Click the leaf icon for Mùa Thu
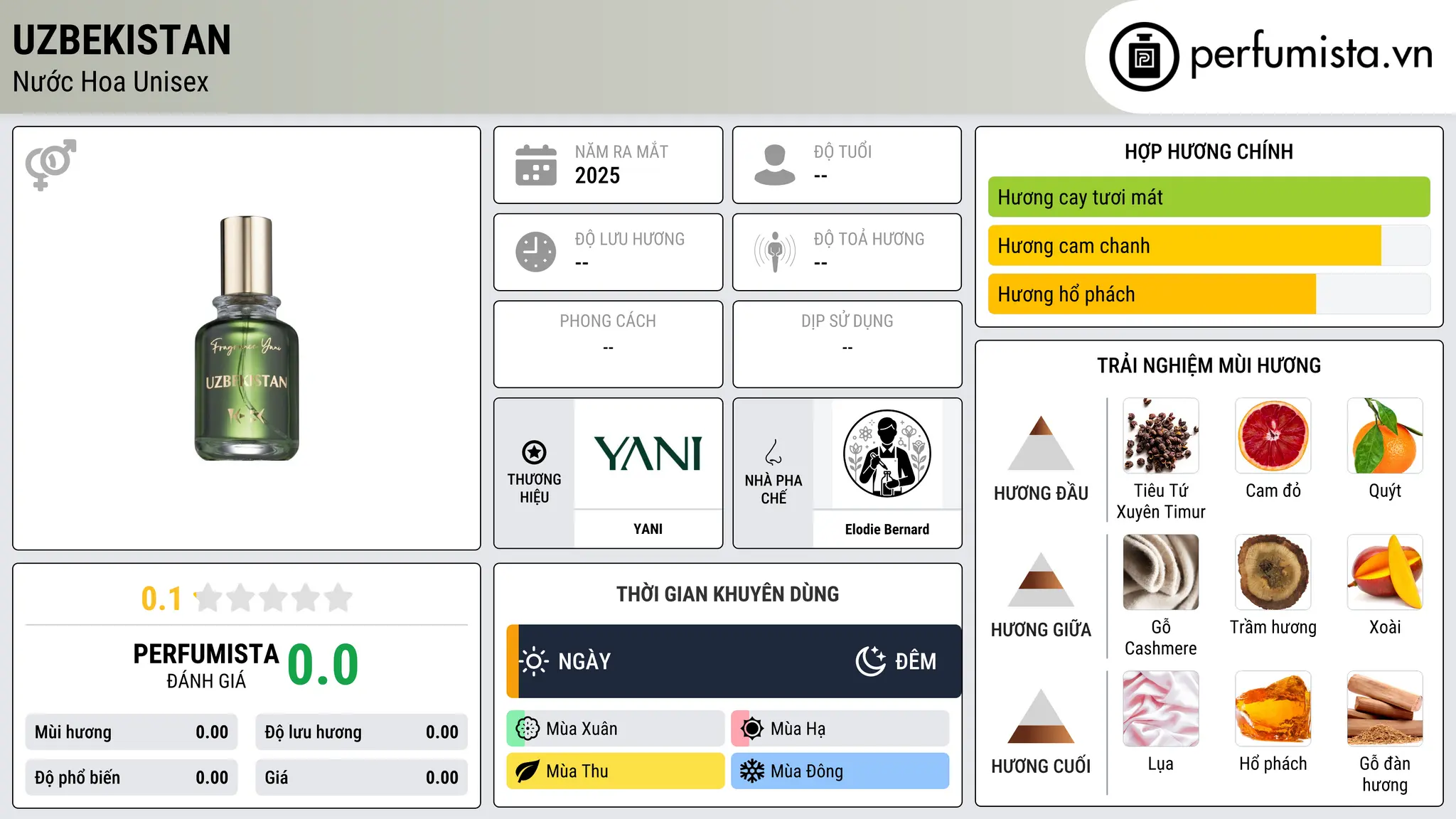Screen dimensions: 1456x819 [528, 771]
